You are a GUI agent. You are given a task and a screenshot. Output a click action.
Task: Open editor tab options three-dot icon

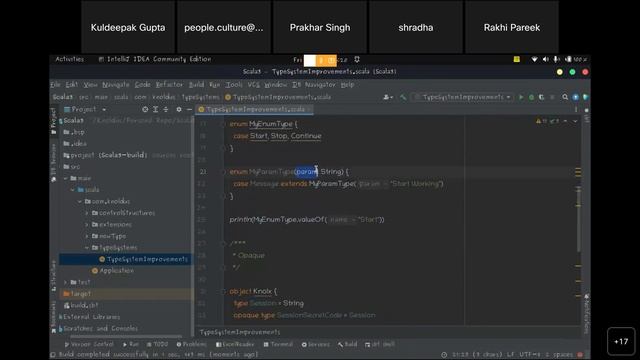click(x=576, y=109)
